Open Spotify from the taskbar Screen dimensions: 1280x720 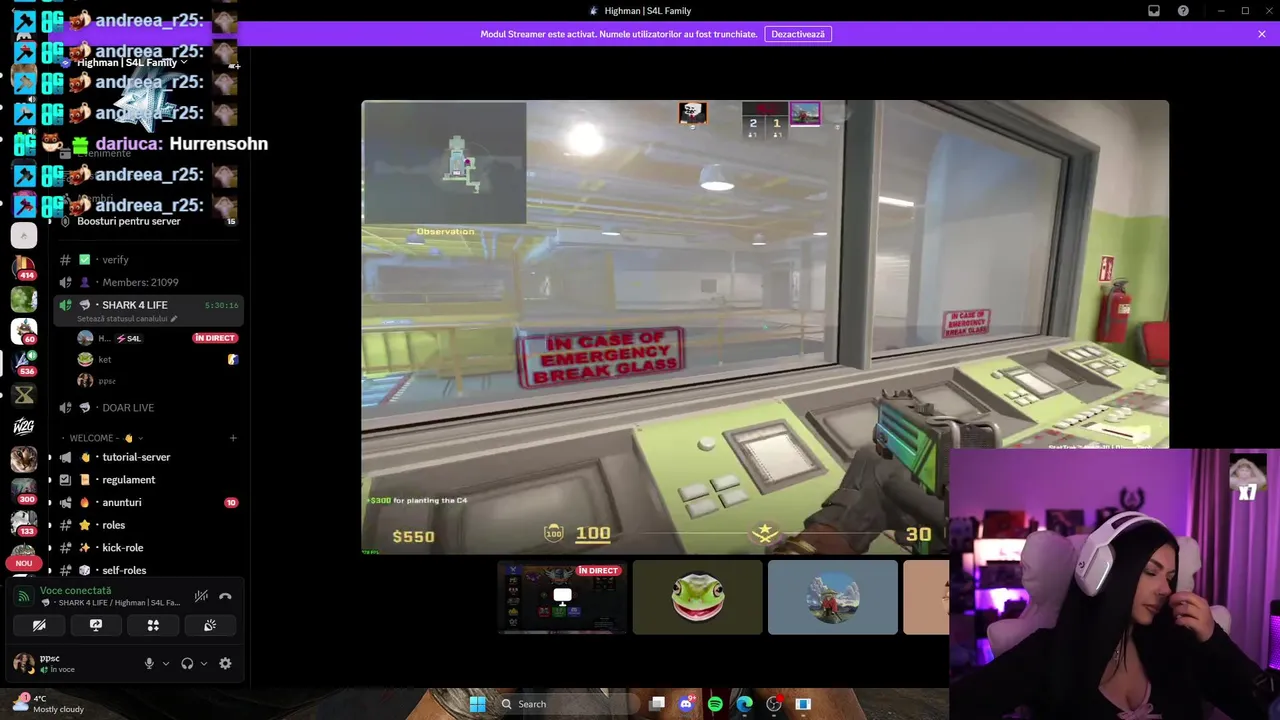[715, 704]
